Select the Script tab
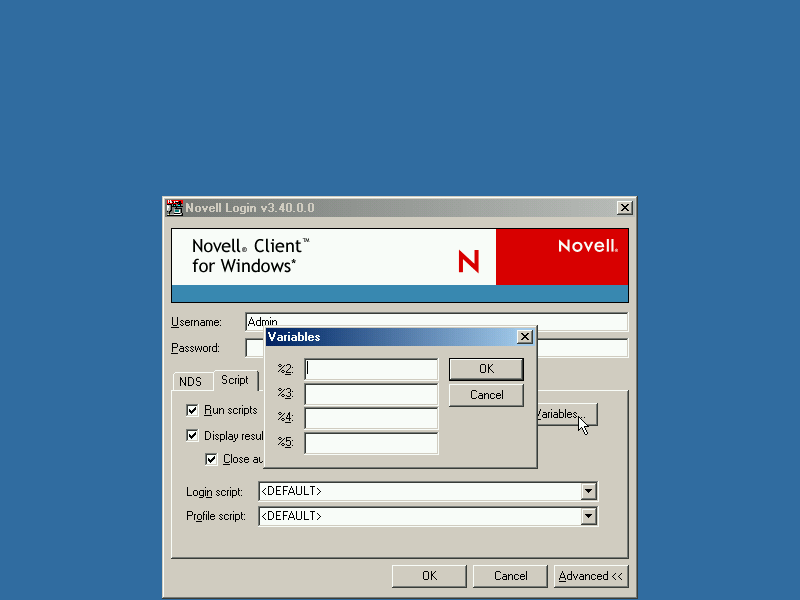This screenshot has height=600, width=800. (x=235, y=380)
